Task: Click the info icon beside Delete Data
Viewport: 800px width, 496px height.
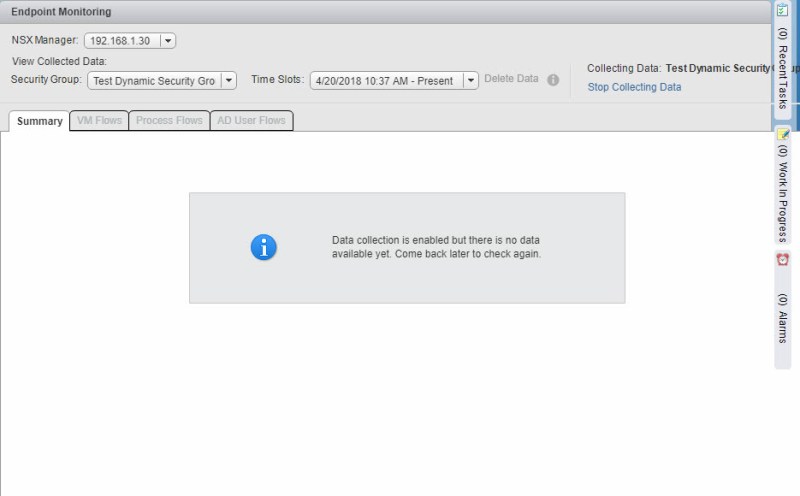Action: (x=553, y=80)
